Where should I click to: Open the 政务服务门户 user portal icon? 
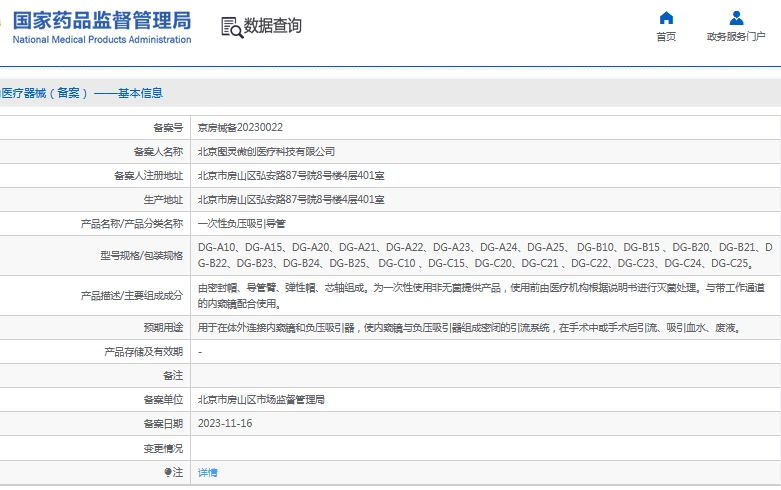click(736, 18)
